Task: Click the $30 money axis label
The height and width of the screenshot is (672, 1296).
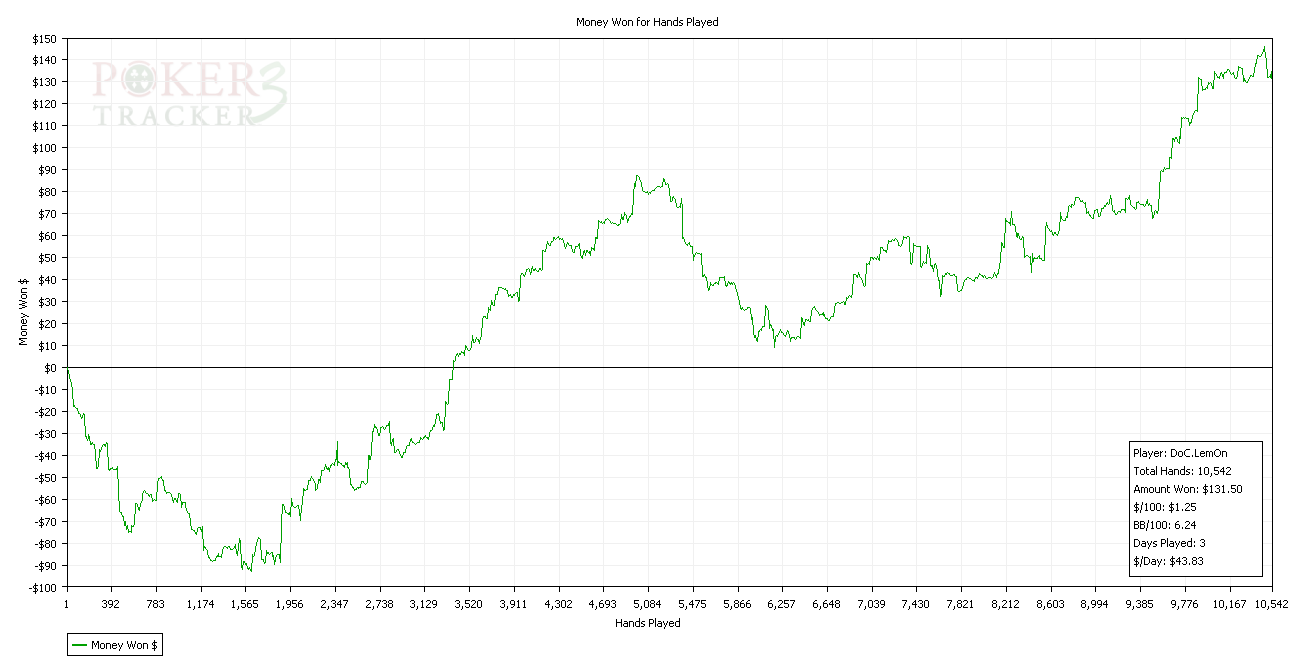Action: coord(49,303)
